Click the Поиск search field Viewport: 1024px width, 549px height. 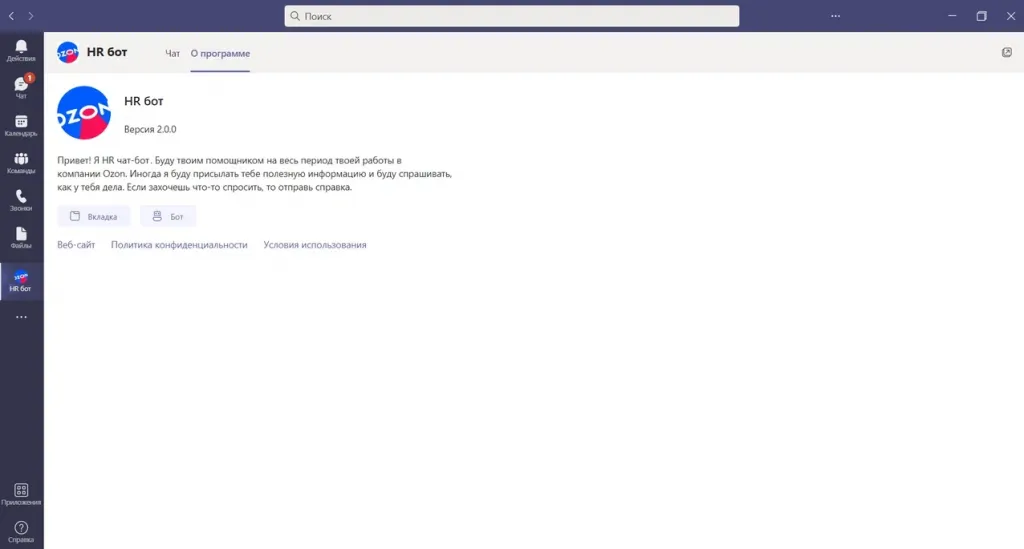pos(512,16)
